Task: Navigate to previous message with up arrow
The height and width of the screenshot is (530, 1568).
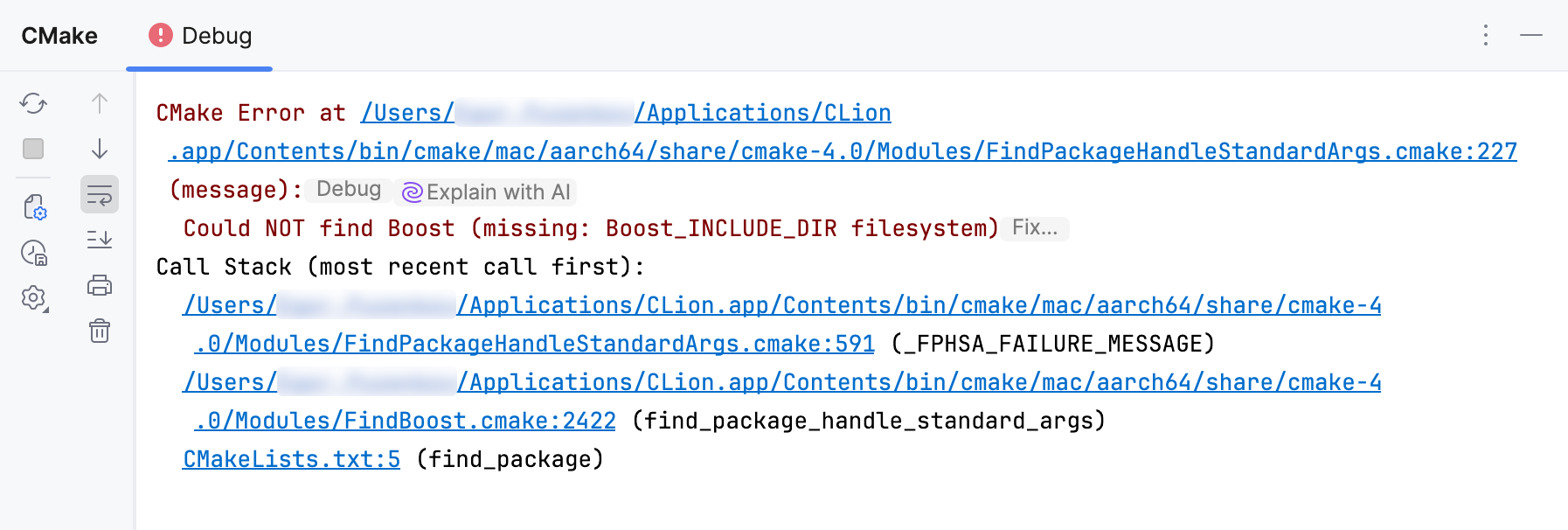Action: pyautogui.click(x=99, y=104)
